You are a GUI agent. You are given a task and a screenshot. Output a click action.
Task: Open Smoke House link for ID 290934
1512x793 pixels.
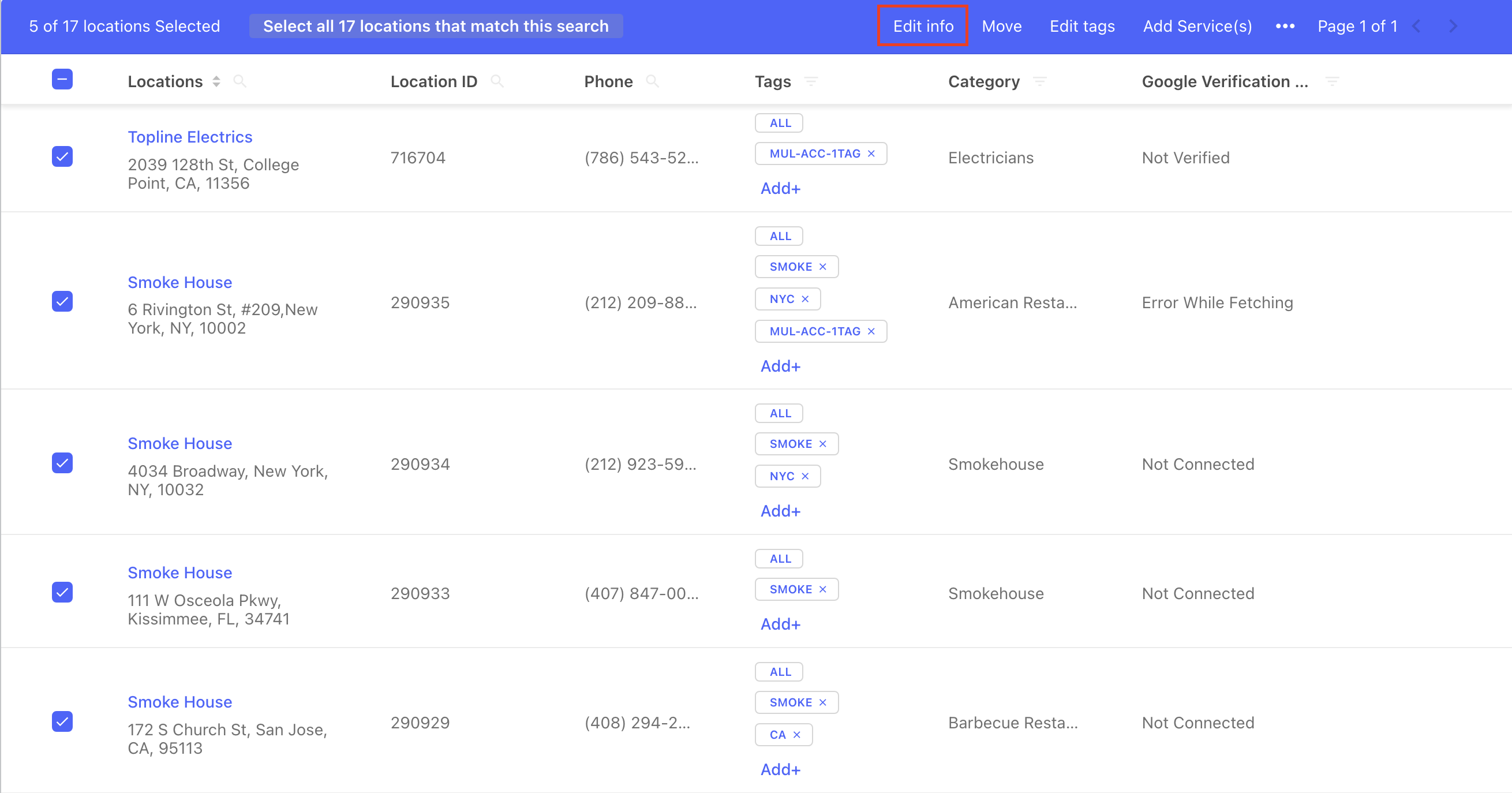(x=179, y=444)
